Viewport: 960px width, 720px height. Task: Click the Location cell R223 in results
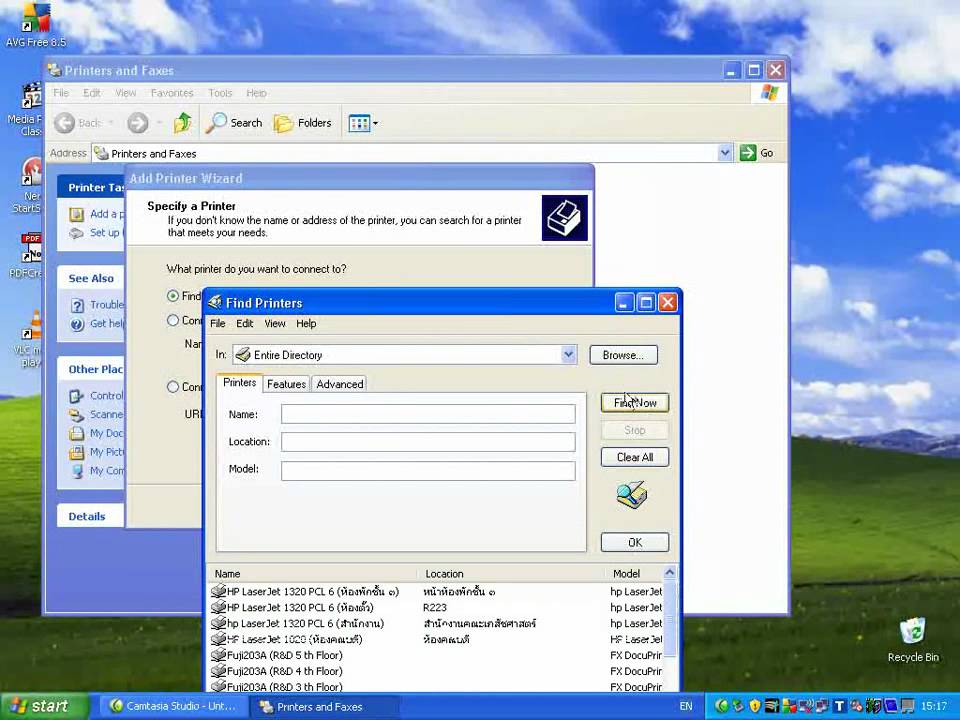coord(435,607)
